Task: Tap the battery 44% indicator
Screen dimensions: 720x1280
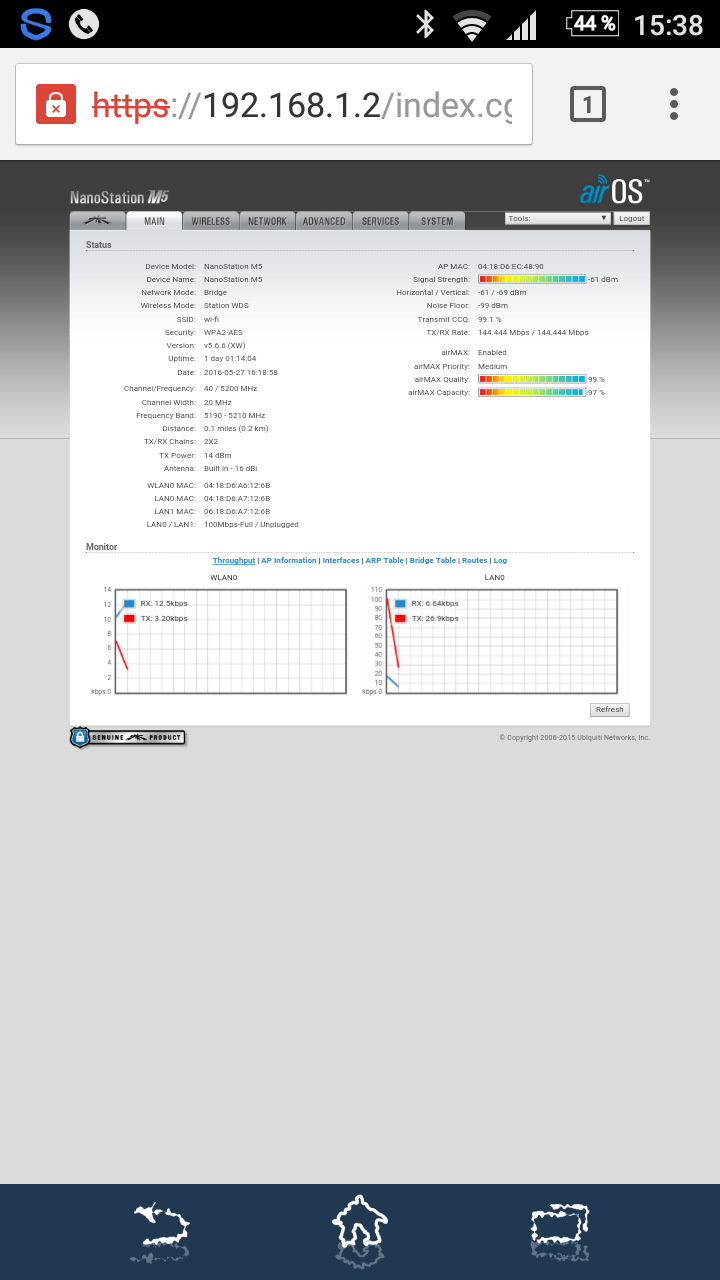Action: tap(593, 23)
